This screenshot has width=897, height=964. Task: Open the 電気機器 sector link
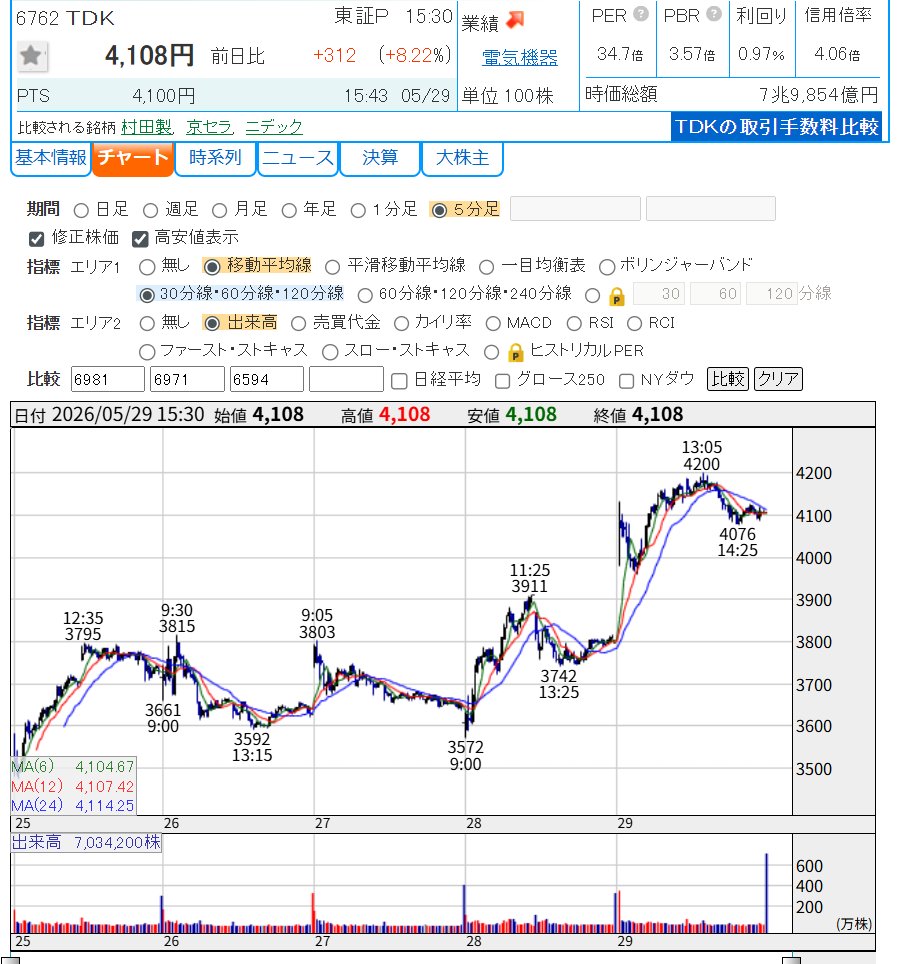click(520, 58)
